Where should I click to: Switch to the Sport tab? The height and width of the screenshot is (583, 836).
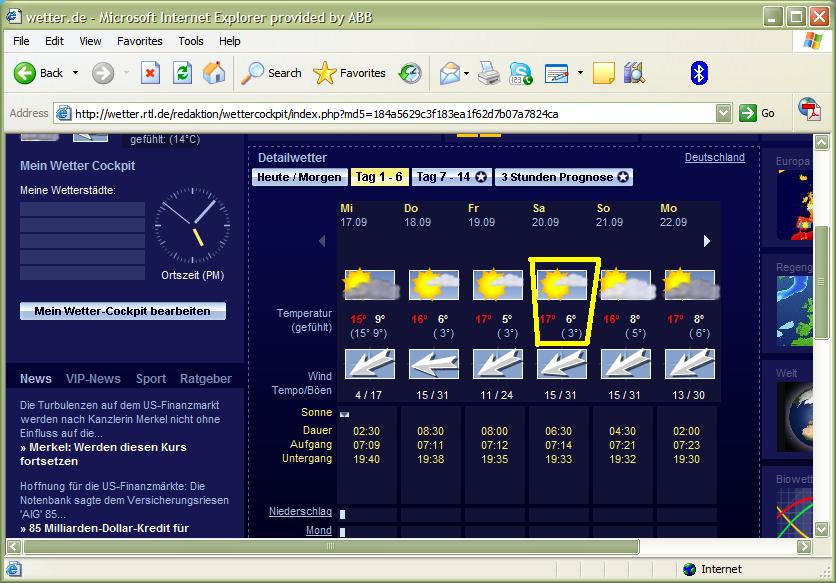click(x=151, y=379)
